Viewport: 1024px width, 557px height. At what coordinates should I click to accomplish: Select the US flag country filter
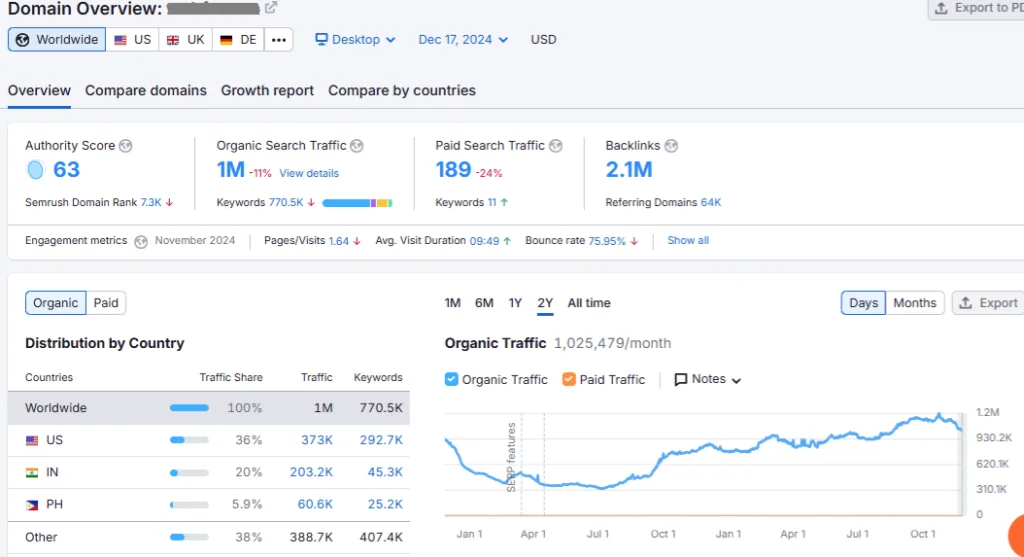pos(132,40)
